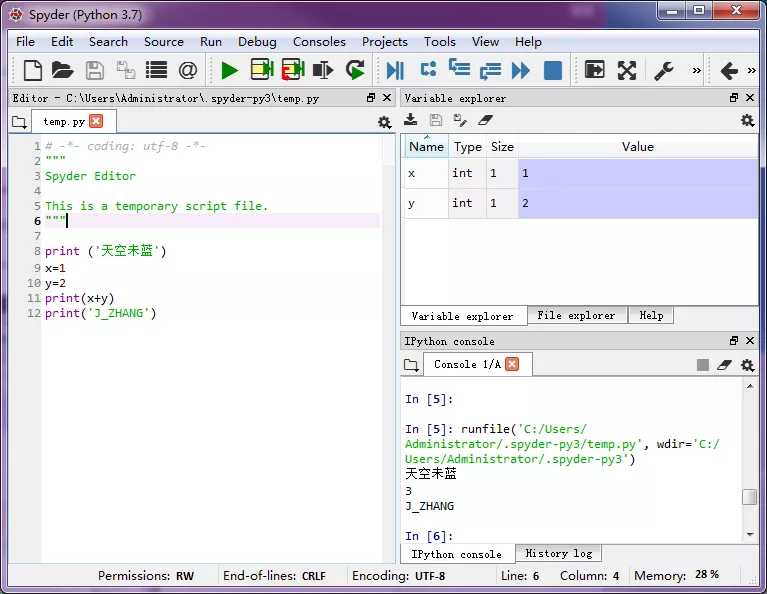The height and width of the screenshot is (594, 767).
Task: Create a new file from toolbar
Action: coord(32,70)
